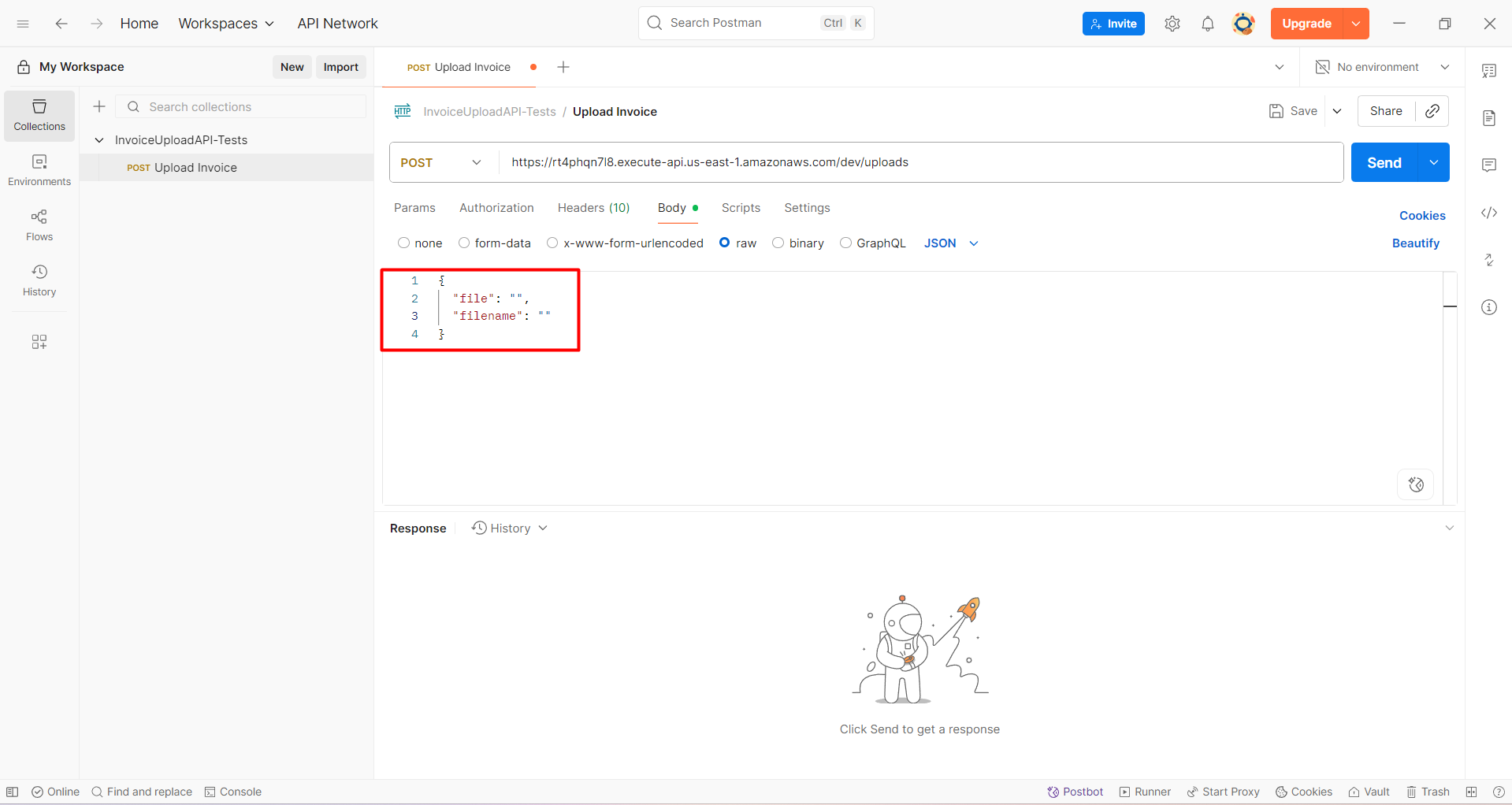Collapse the InvoiceUploadAPI-Tests collection
The height and width of the screenshot is (805, 1512).
click(x=99, y=140)
